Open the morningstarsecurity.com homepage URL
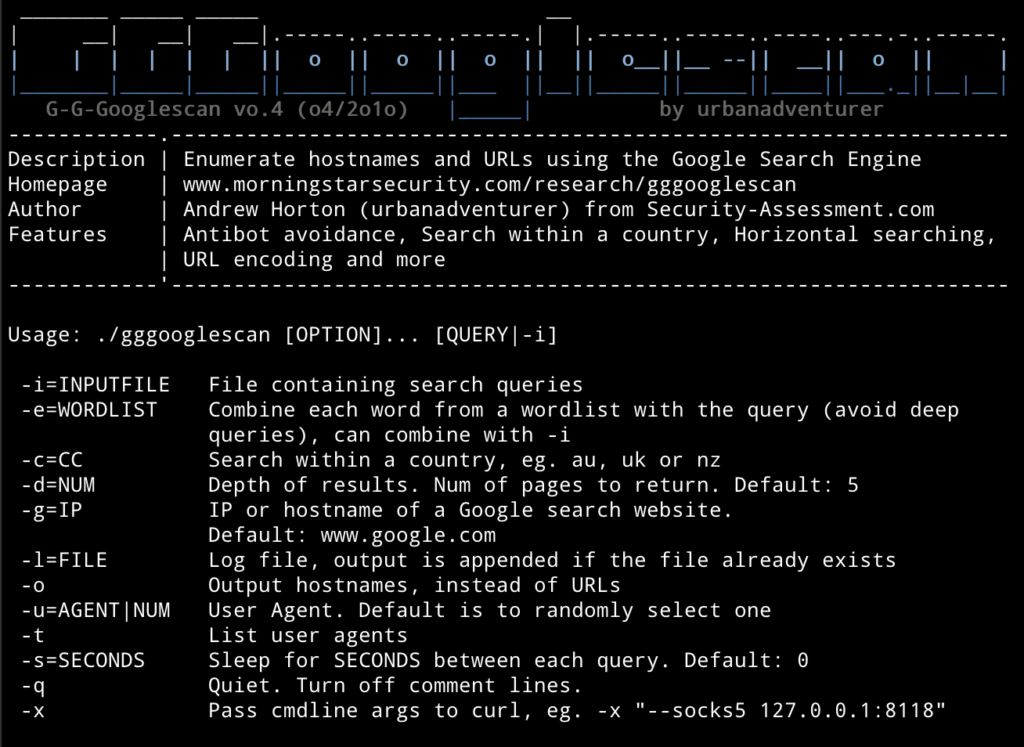 pos(489,185)
